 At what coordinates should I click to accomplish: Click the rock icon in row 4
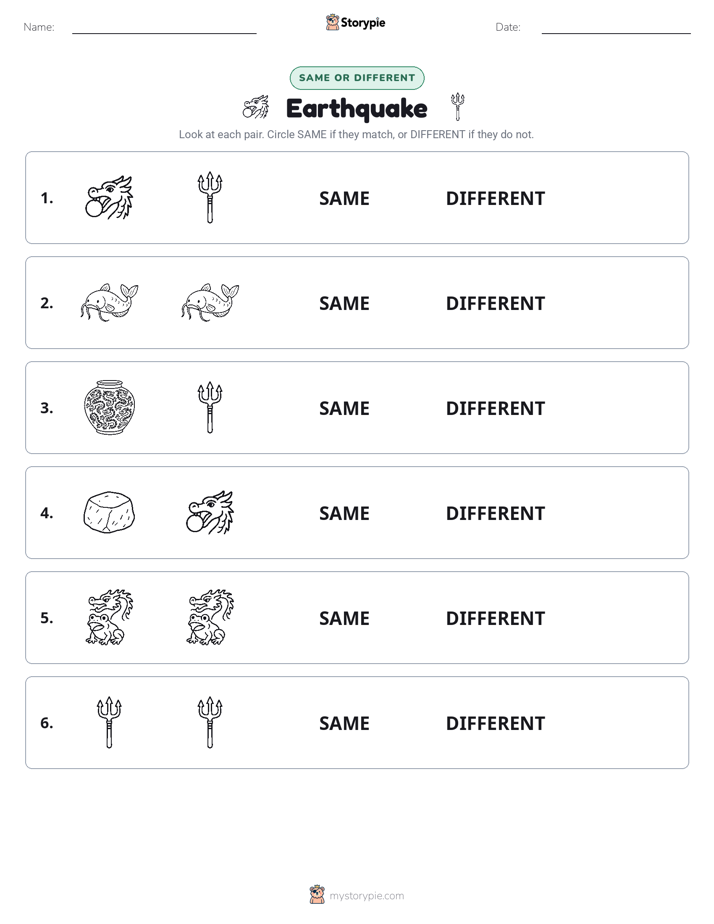pyautogui.click(x=109, y=512)
